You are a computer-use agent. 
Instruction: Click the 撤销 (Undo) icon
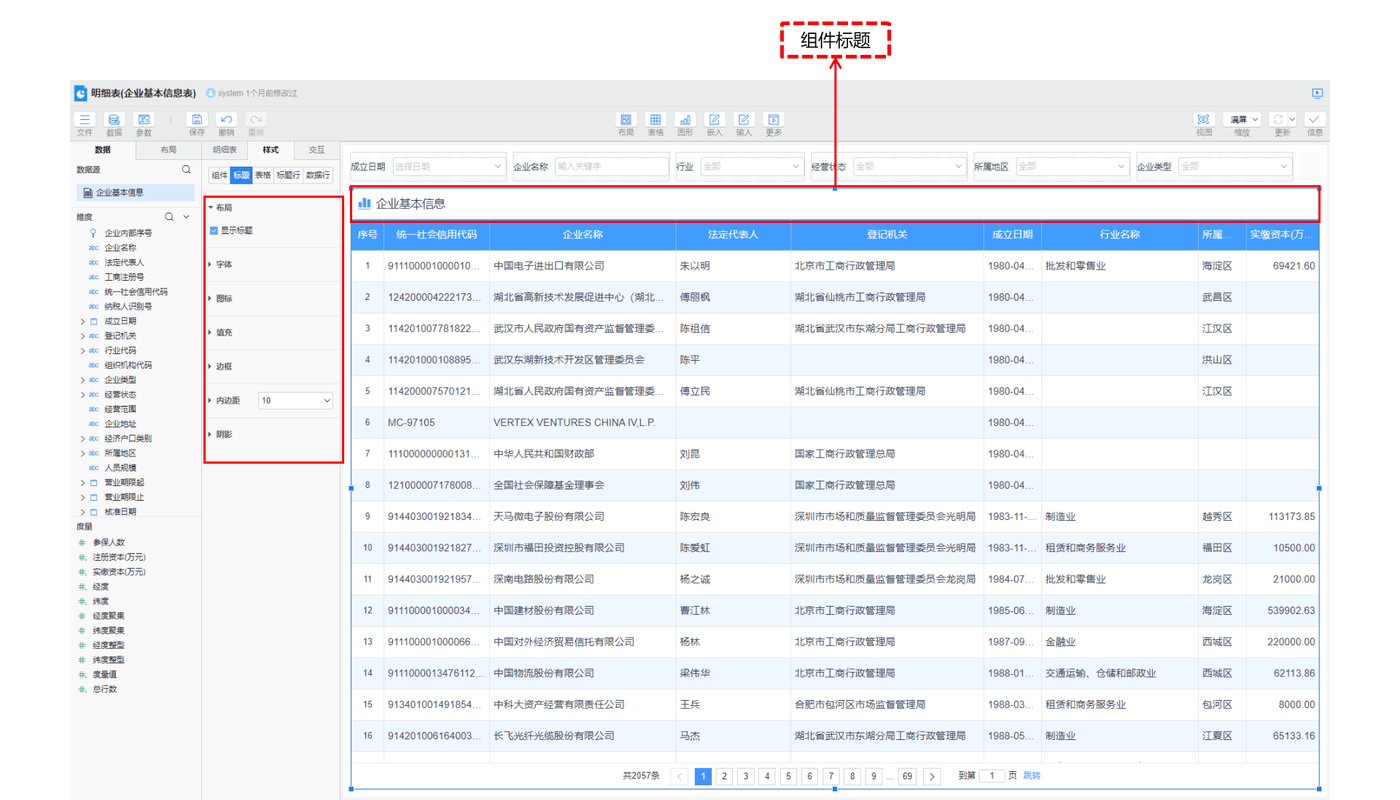pos(226,121)
